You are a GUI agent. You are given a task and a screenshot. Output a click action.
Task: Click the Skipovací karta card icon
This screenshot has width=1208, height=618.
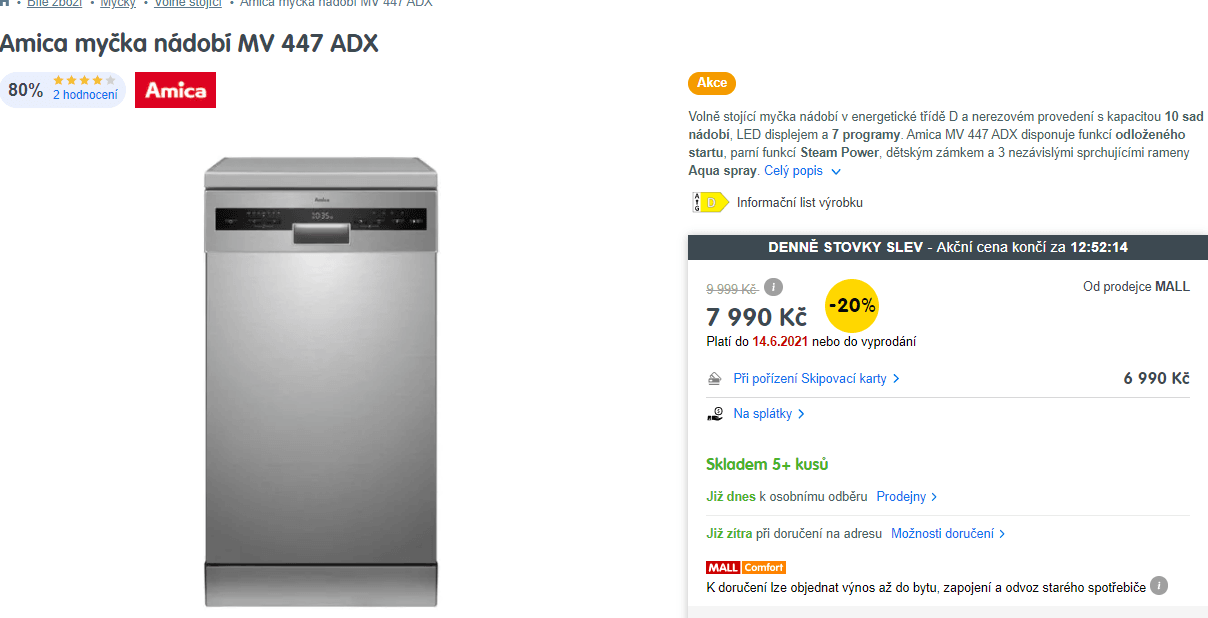pos(715,379)
